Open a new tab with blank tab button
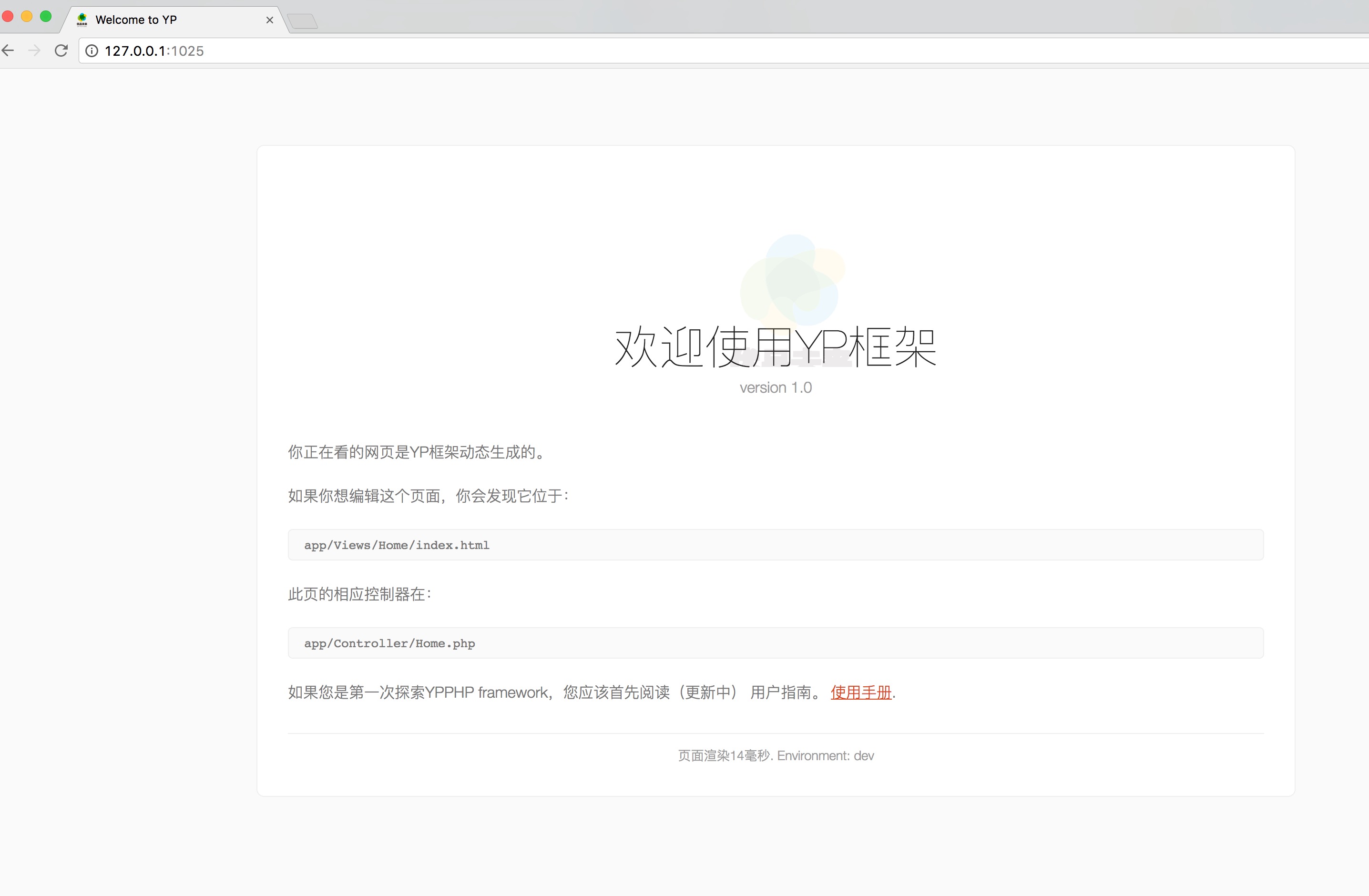Screen dimensions: 1369x896 (x=303, y=21)
